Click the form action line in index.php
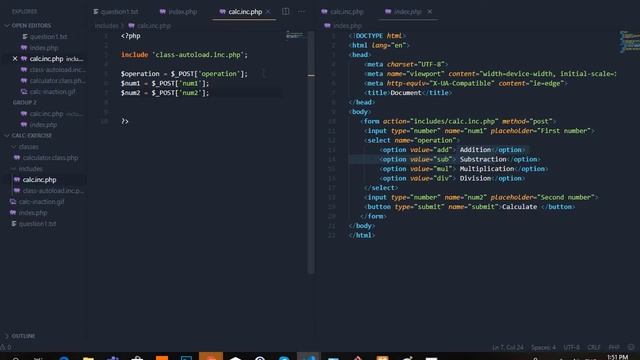The image size is (640, 360). click(458, 122)
